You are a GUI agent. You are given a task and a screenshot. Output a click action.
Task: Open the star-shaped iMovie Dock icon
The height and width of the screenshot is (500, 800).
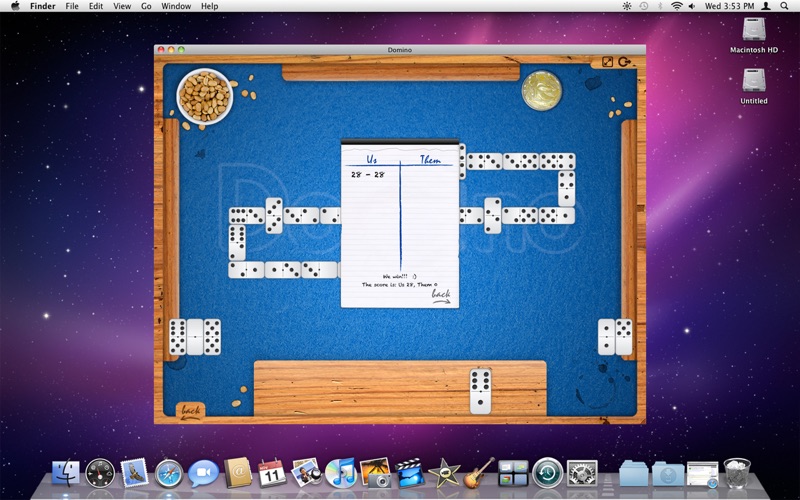point(444,473)
